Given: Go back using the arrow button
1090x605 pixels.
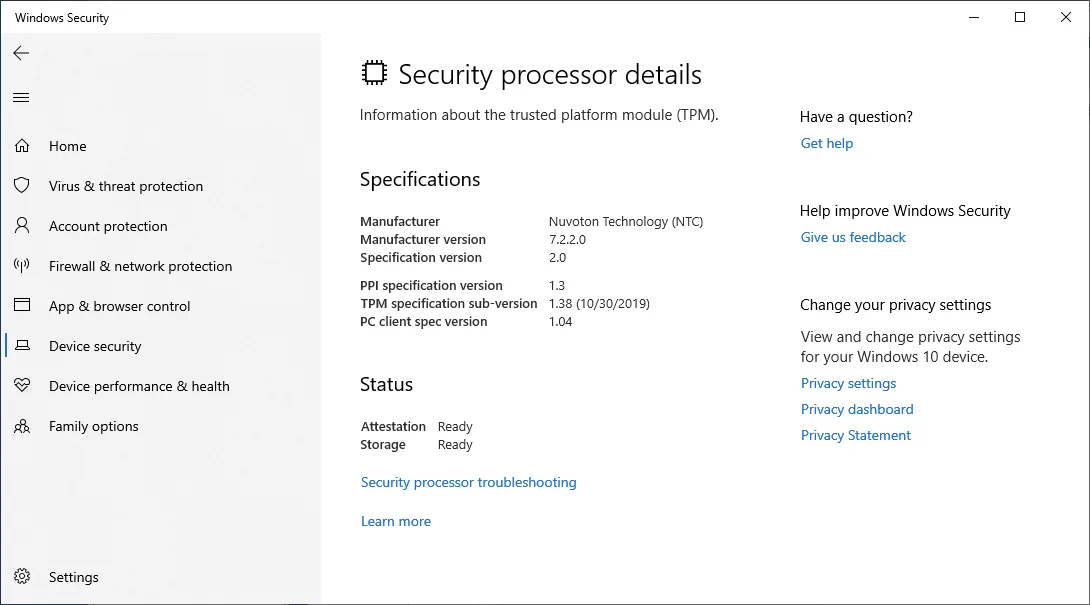Looking at the screenshot, I should pyautogui.click(x=21, y=53).
